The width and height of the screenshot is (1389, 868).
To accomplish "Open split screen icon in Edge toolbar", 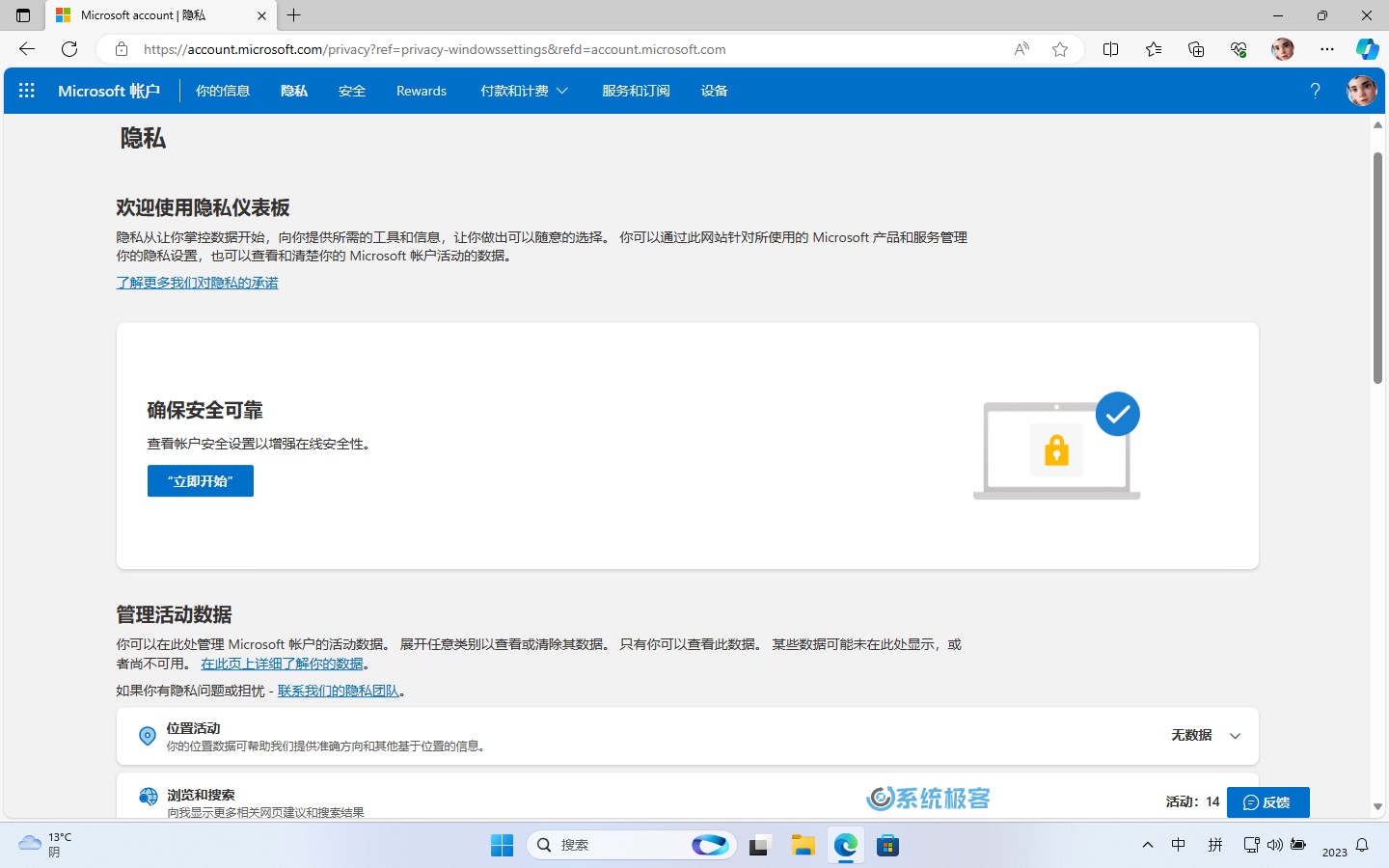I will [1110, 49].
